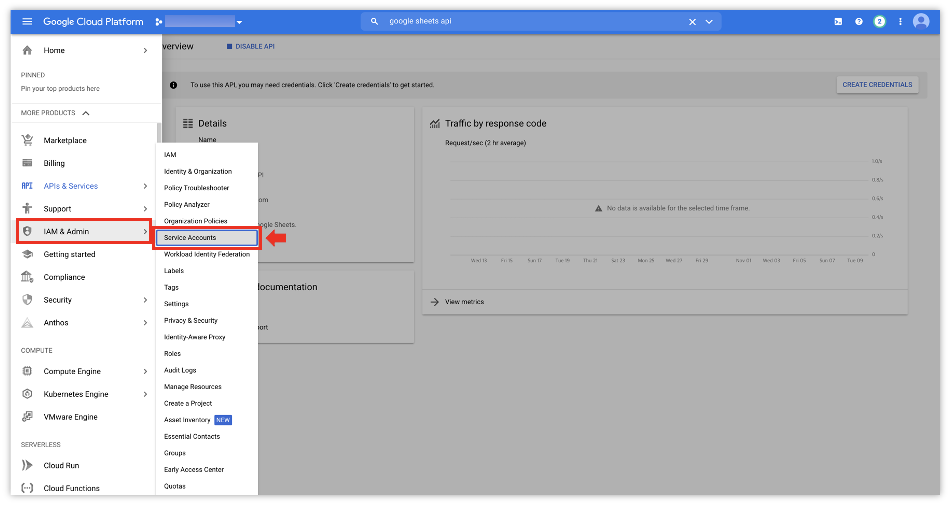Click the Cloud Run icon
The width and height of the screenshot is (950, 505).
pyautogui.click(x=27, y=465)
